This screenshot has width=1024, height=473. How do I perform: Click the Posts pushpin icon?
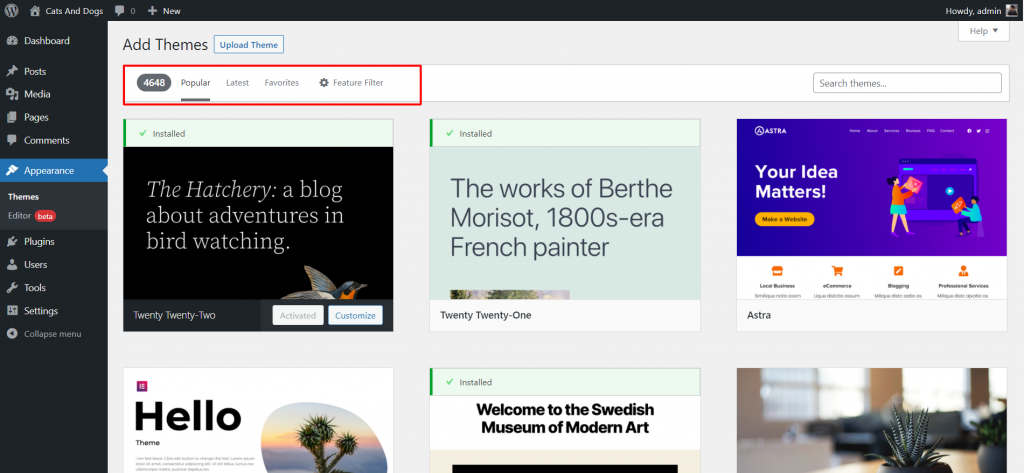pyautogui.click(x=12, y=71)
